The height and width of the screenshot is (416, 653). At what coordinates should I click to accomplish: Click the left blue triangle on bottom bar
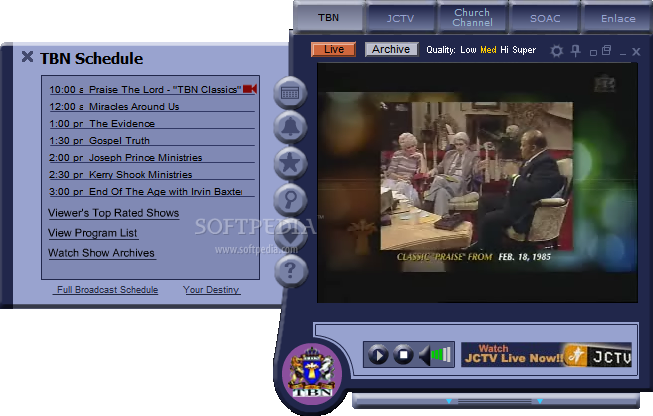coord(449,401)
